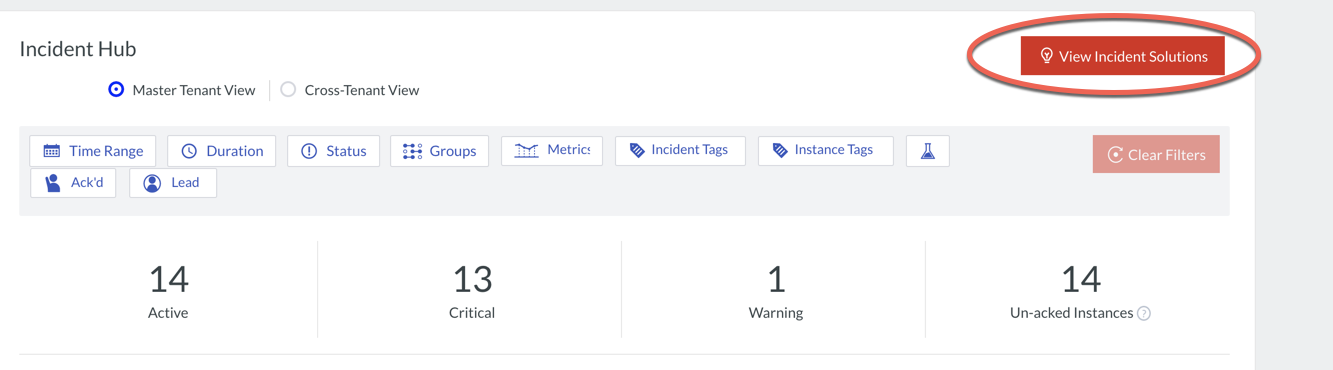Click the exclamation icon on Status filter
The height and width of the screenshot is (370, 1333).
coord(309,151)
